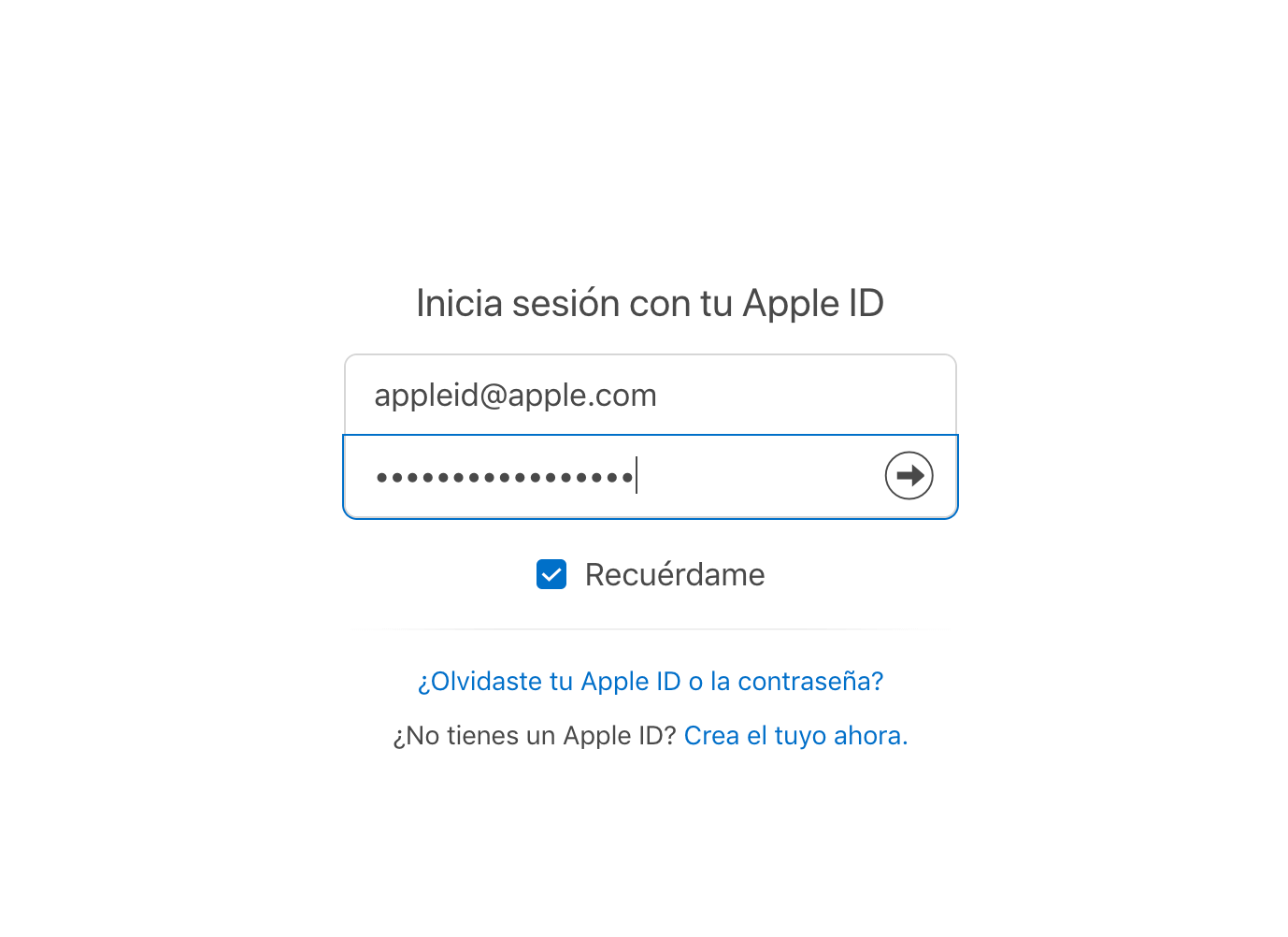The image size is (1288, 937).
Task: Place cursor at end of password dots
Action: click(x=637, y=476)
